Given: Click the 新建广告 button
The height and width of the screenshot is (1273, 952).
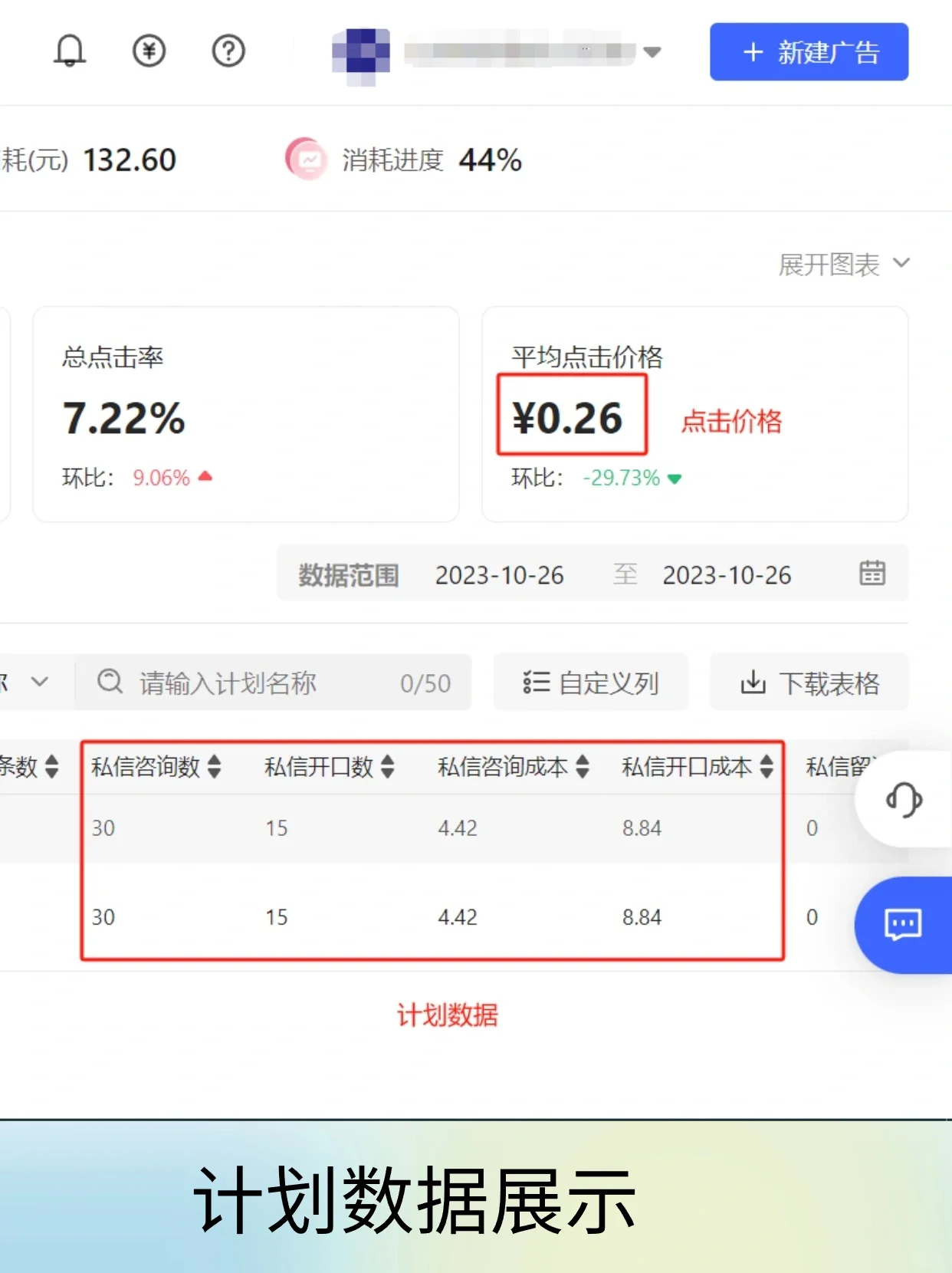Looking at the screenshot, I should click(809, 52).
